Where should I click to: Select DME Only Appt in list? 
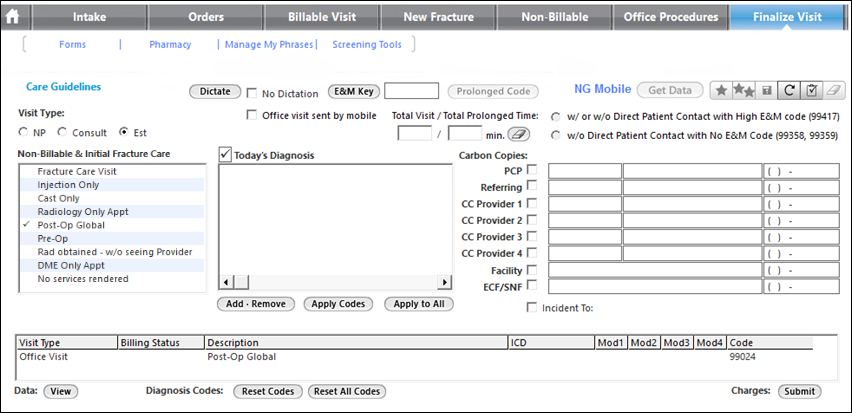pyautogui.click(x=112, y=266)
